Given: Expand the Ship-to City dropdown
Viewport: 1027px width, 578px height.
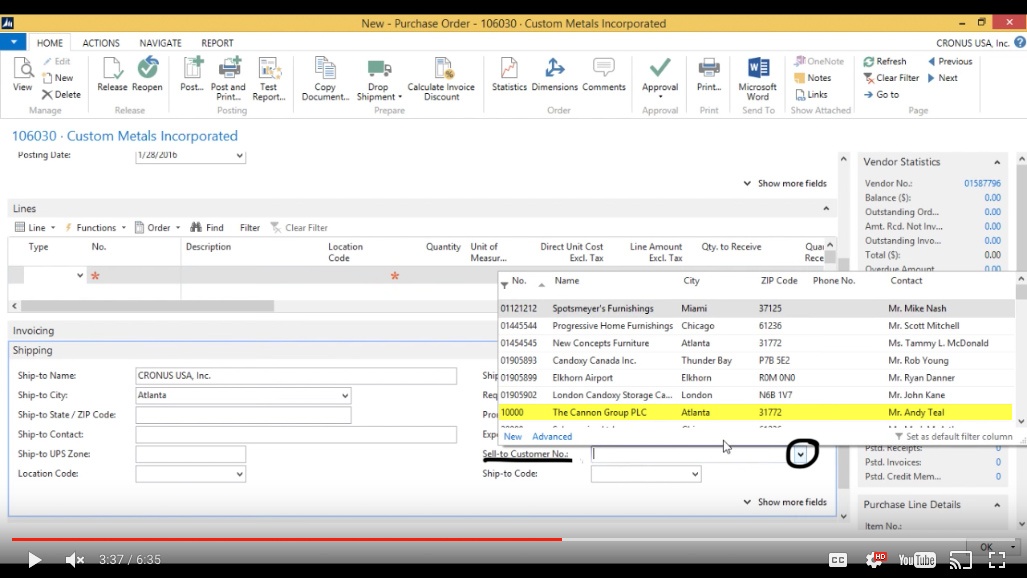Looking at the screenshot, I should [345, 395].
